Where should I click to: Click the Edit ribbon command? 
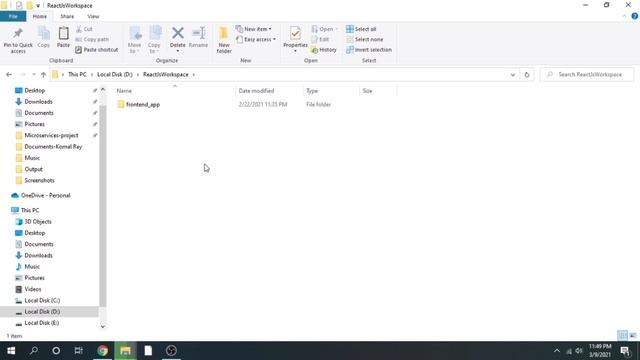pos(320,39)
